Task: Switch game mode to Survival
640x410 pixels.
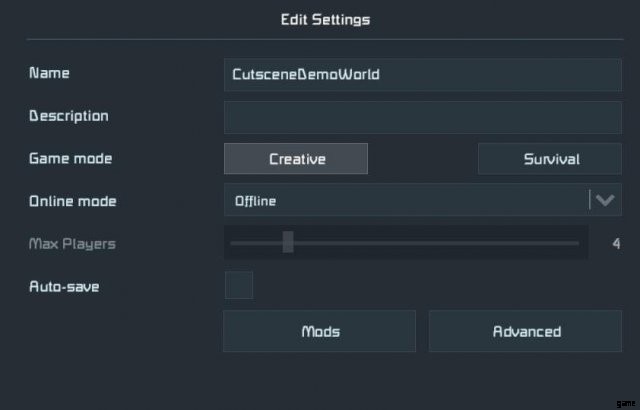Action: tap(551, 159)
